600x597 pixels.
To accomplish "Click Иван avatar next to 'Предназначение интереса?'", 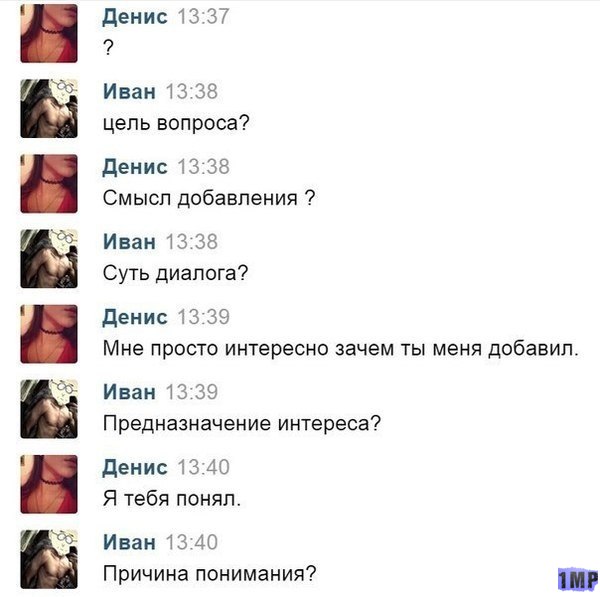I will click(49, 409).
